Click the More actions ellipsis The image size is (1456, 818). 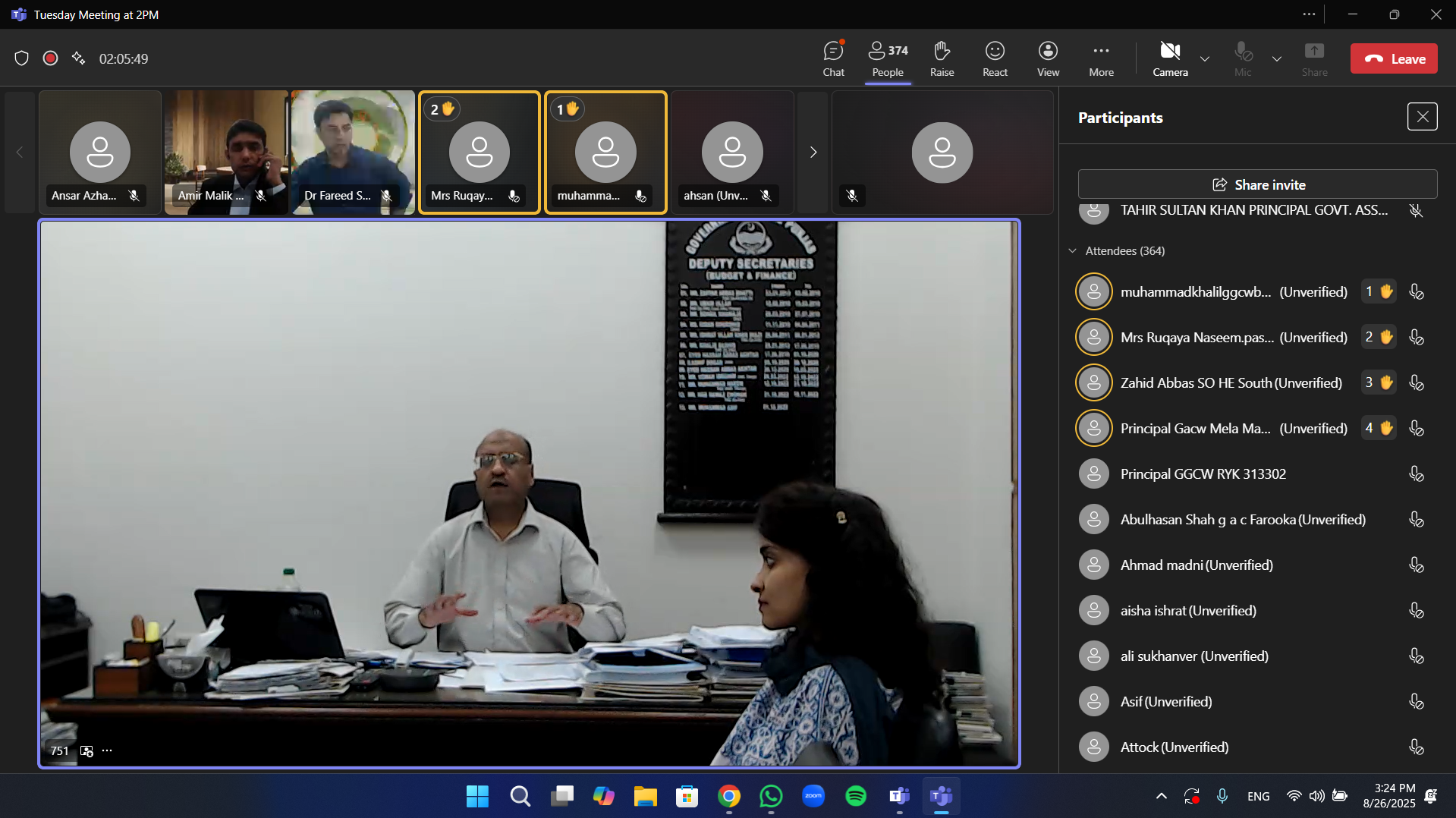1101,58
